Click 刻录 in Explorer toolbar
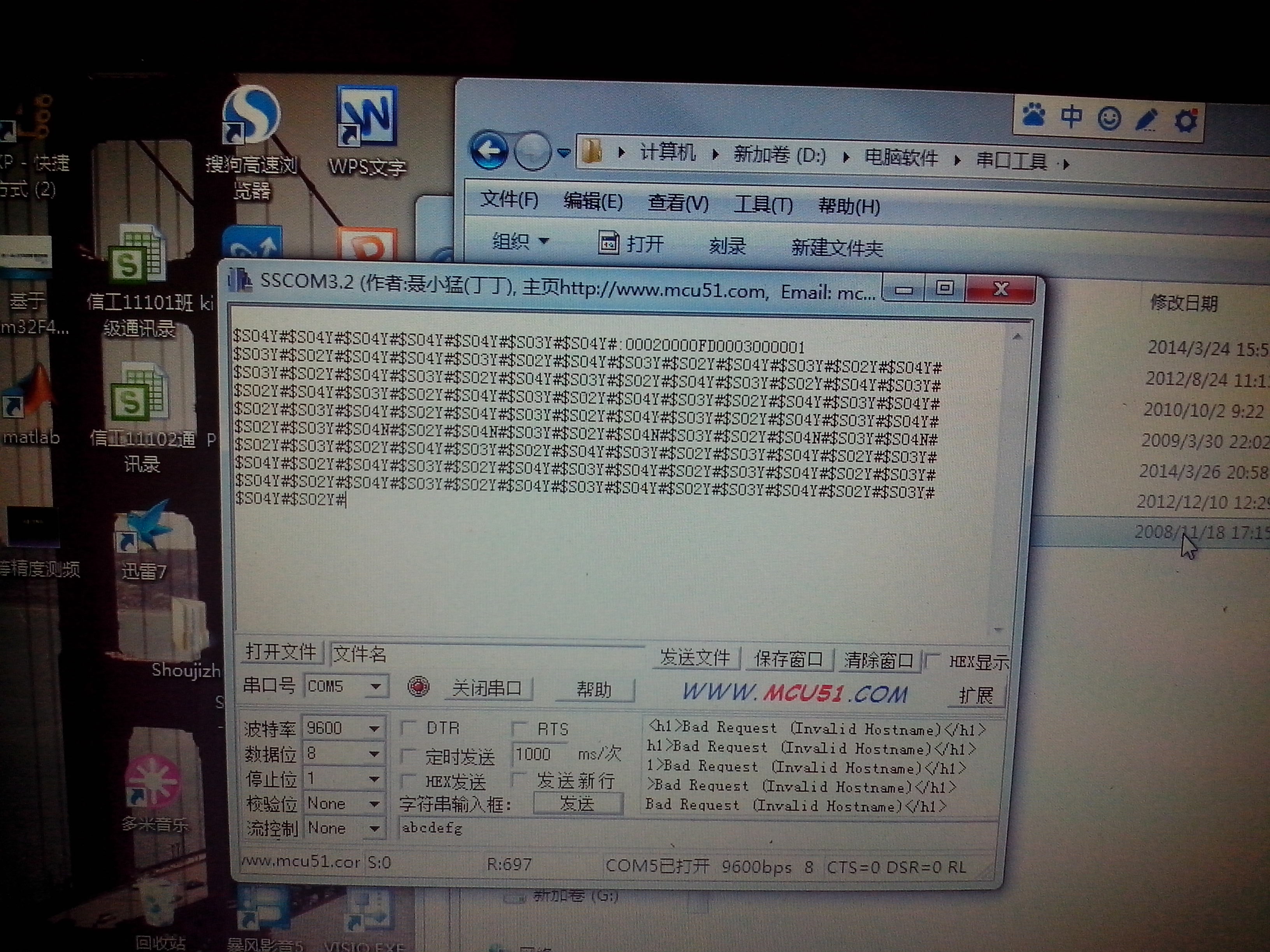Viewport: 1270px width, 952px height. coord(728,246)
